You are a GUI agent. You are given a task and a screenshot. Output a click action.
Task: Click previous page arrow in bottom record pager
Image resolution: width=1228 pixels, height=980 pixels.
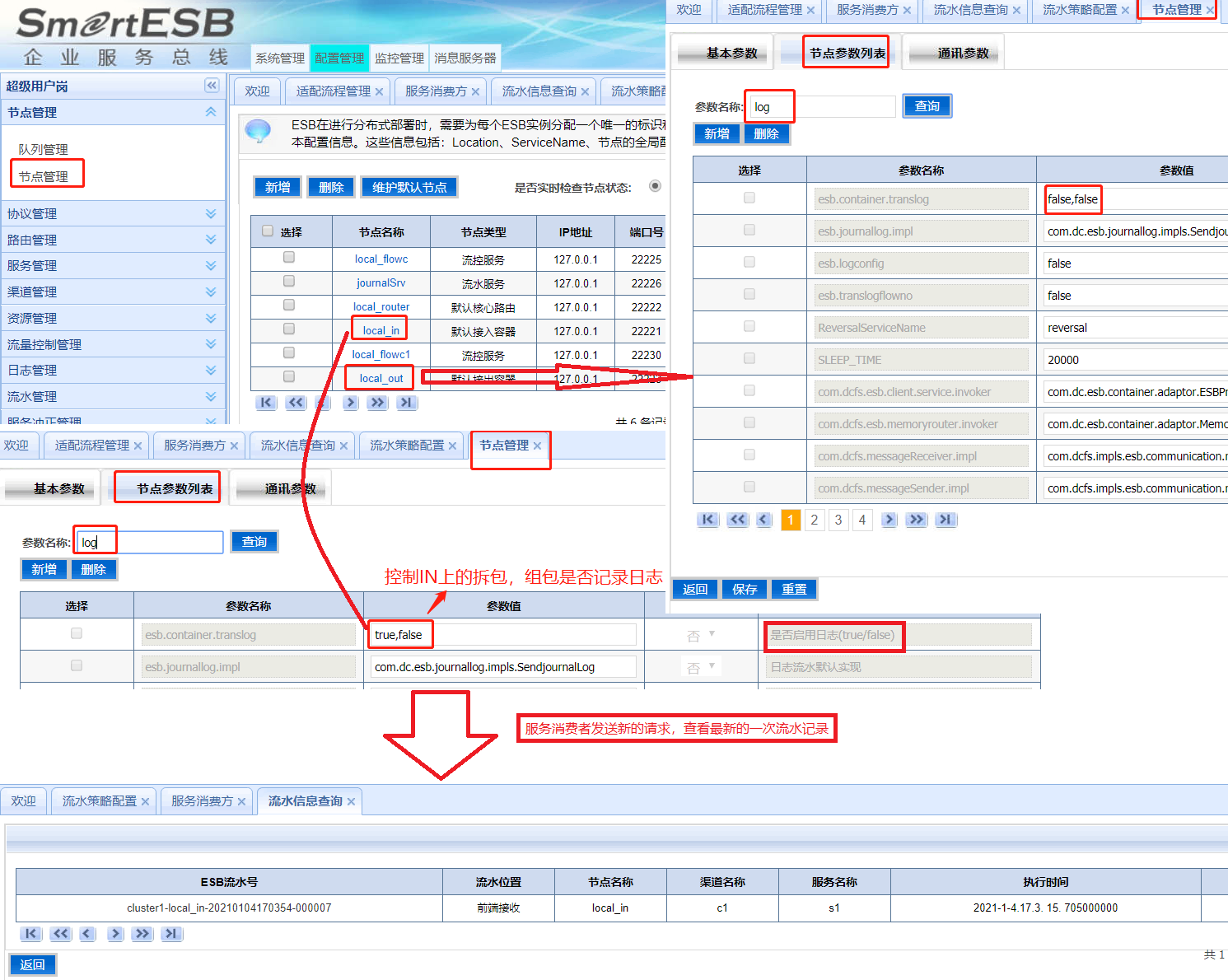click(87, 934)
